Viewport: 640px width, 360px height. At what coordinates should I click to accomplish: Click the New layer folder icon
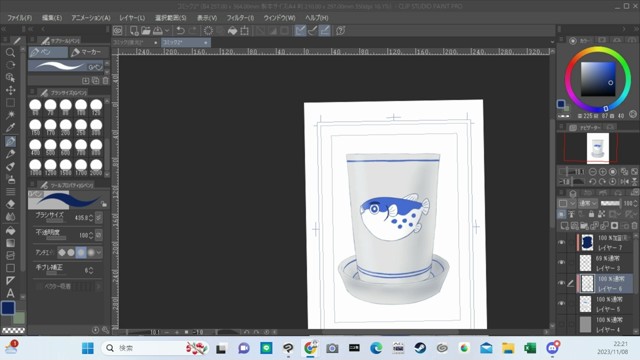point(584,225)
